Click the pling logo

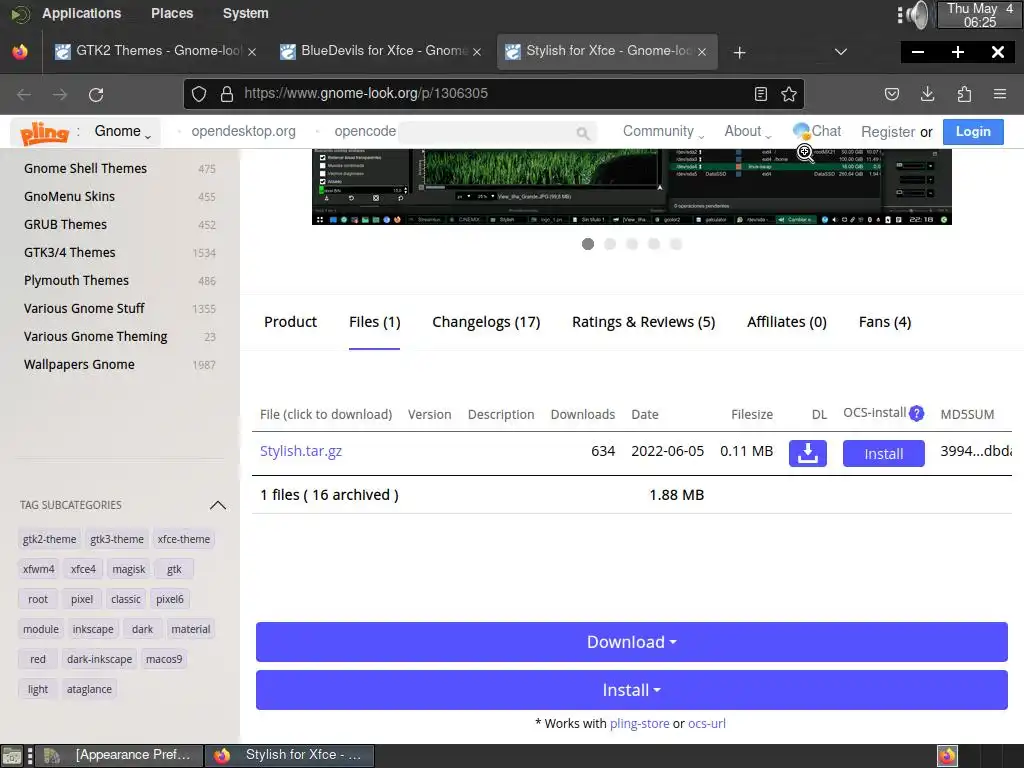click(x=44, y=133)
